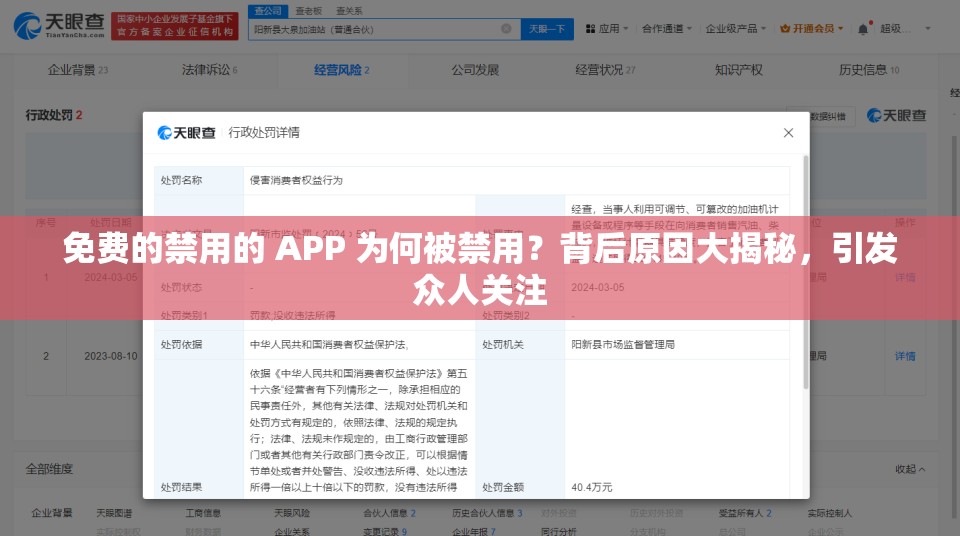This screenshot has height=536, width=960.
Task: Click the 行政处罚 2 section heading
Action: 54,115
